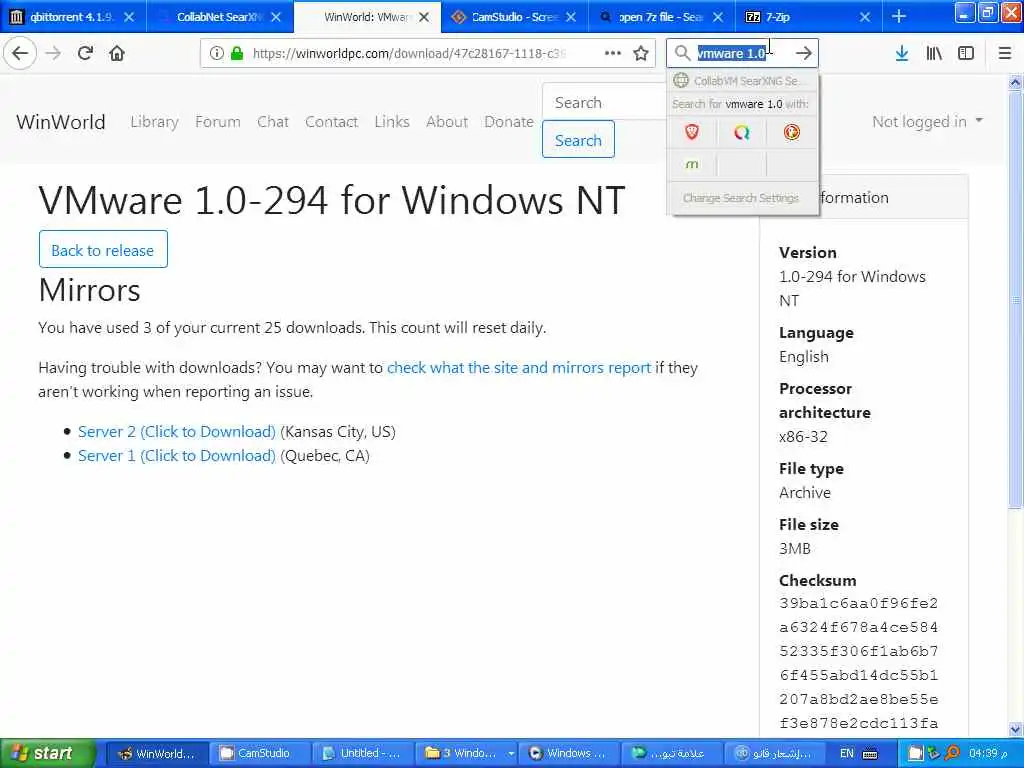Open the Windows Start menu
The height and width of the screenshot is (768, 1024).
coord(48,754)
